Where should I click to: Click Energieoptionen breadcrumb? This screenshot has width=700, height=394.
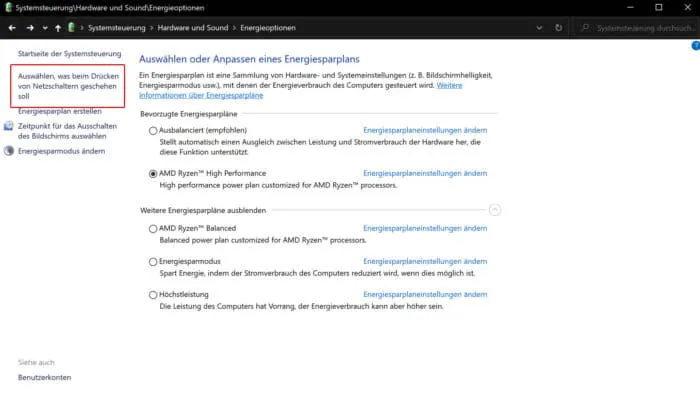click(x=268, y=28)
